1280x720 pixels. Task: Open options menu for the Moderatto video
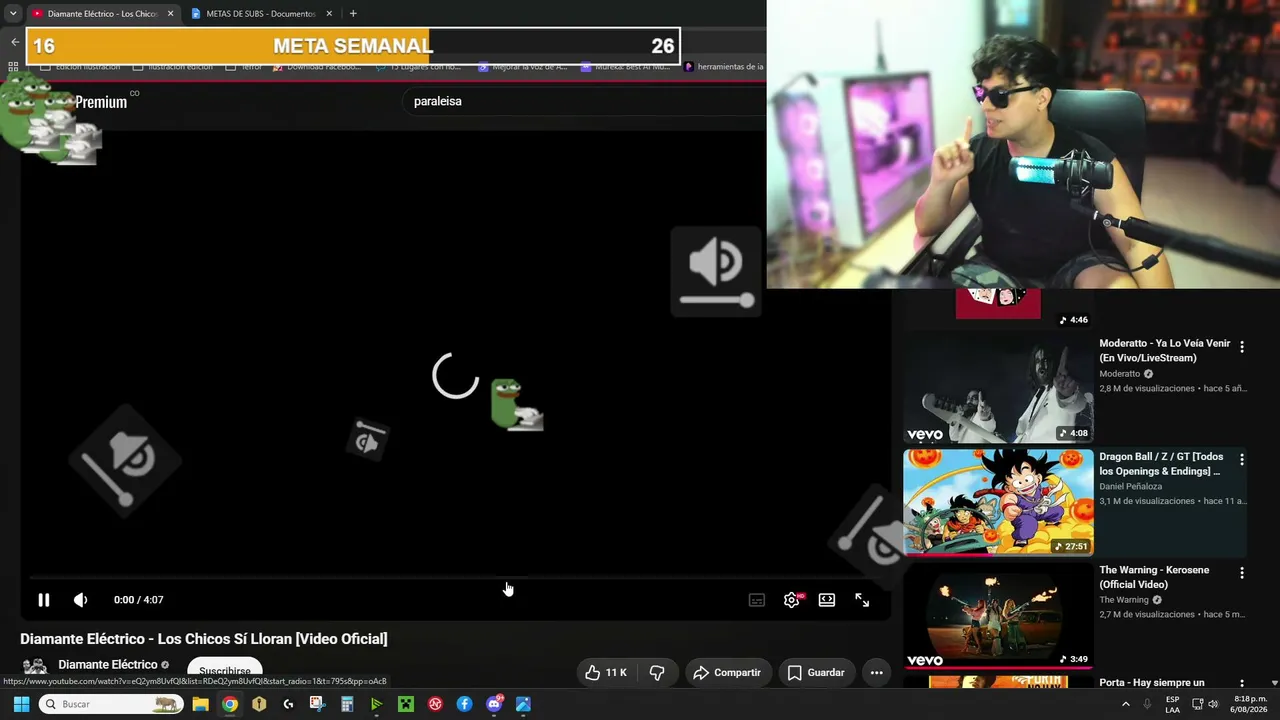point(1242,347)
